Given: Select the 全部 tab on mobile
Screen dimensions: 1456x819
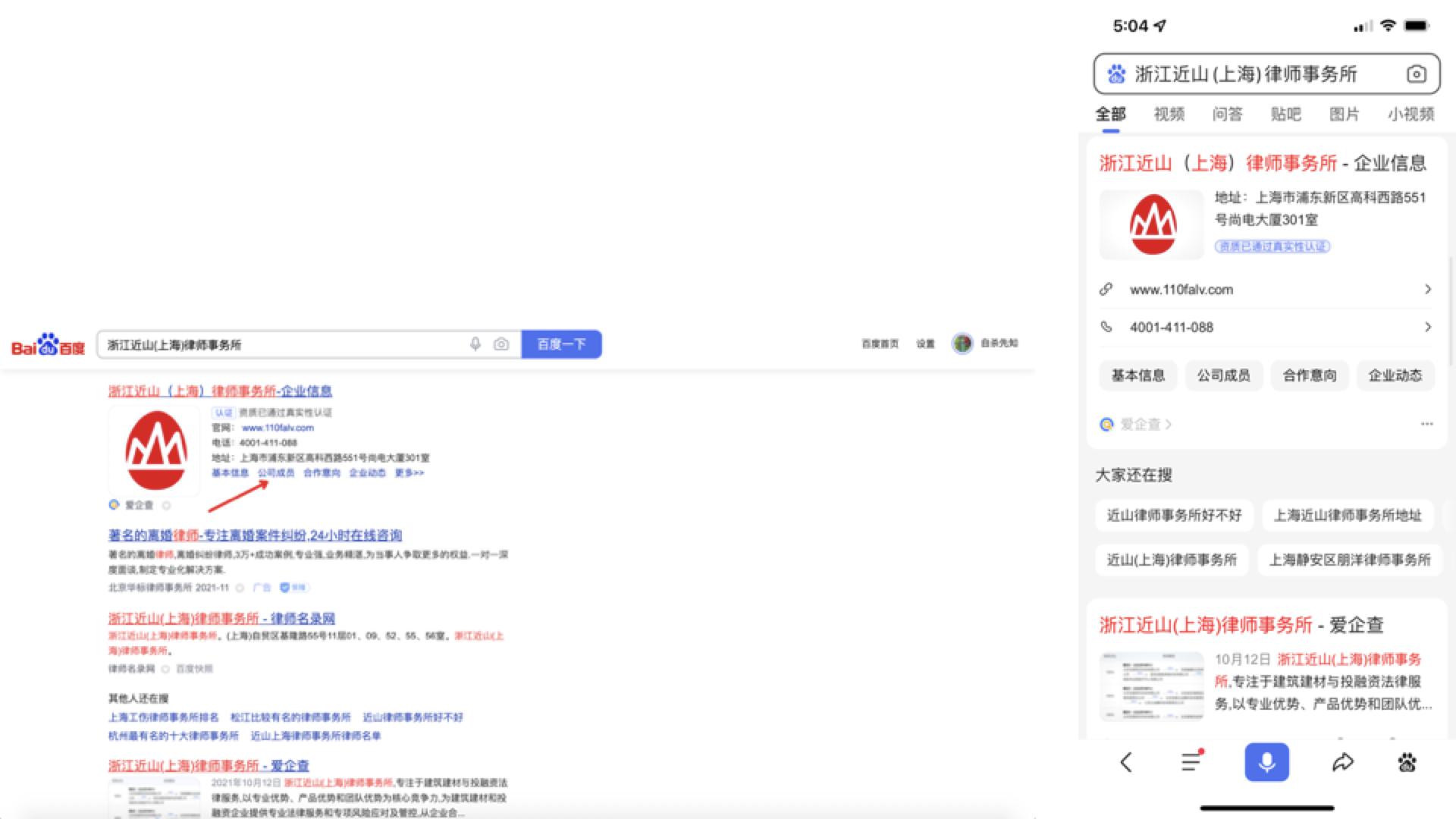Looking at the screenshot, I should 1110,115.
